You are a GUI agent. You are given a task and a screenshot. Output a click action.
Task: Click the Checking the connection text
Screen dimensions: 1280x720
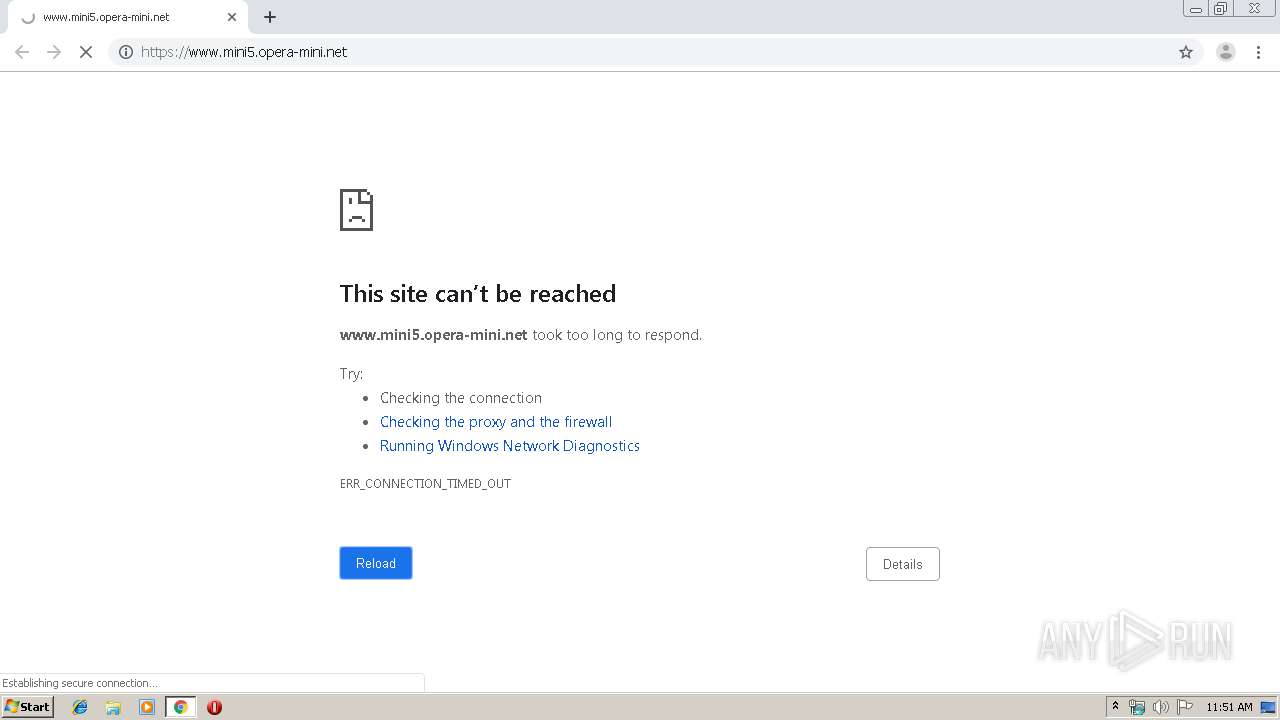[x=461, y=398]
